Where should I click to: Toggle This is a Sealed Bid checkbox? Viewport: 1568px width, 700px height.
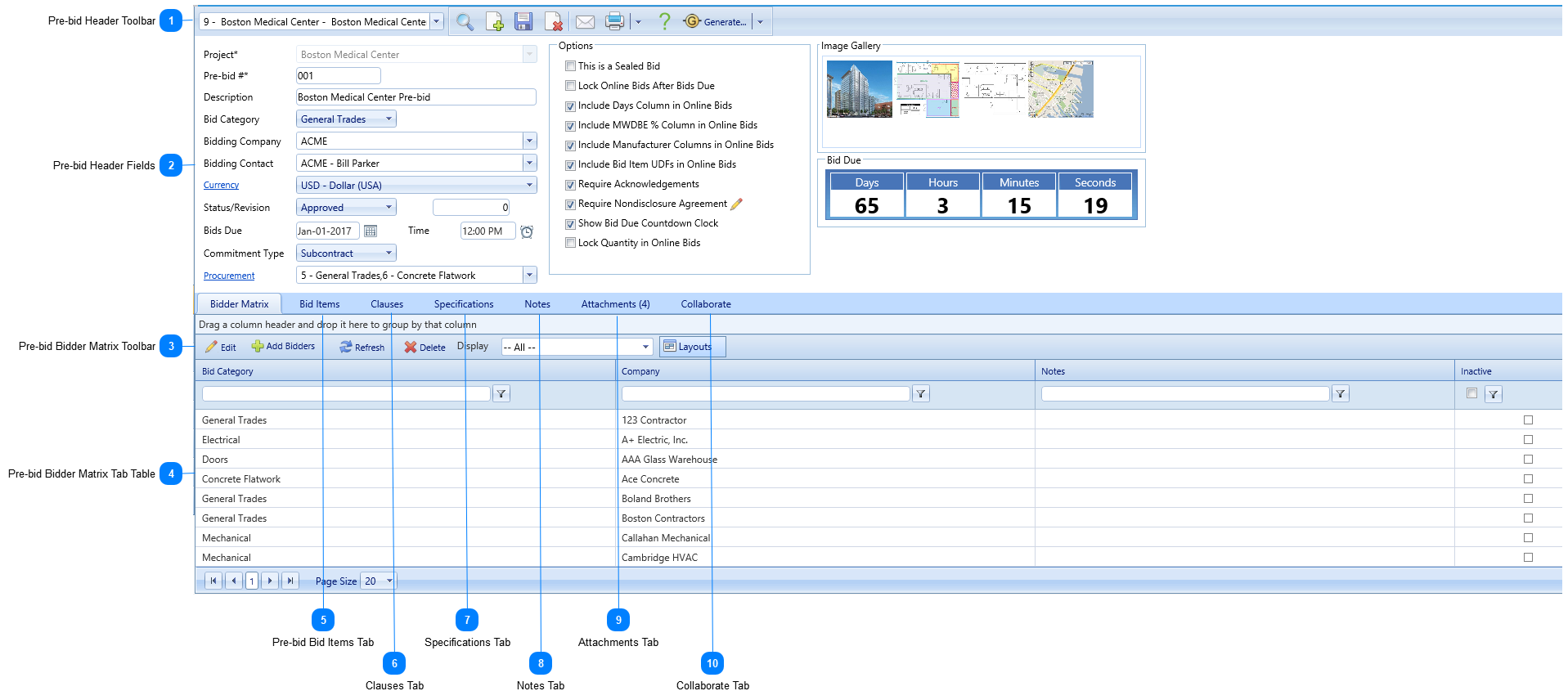[571, 66]
